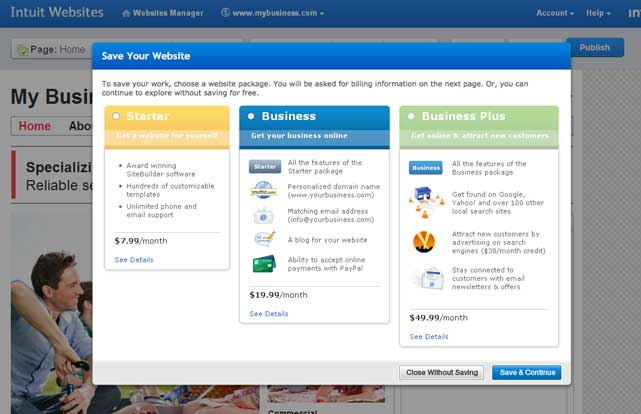Click the Intuit Websites logo

click(57, 12)
